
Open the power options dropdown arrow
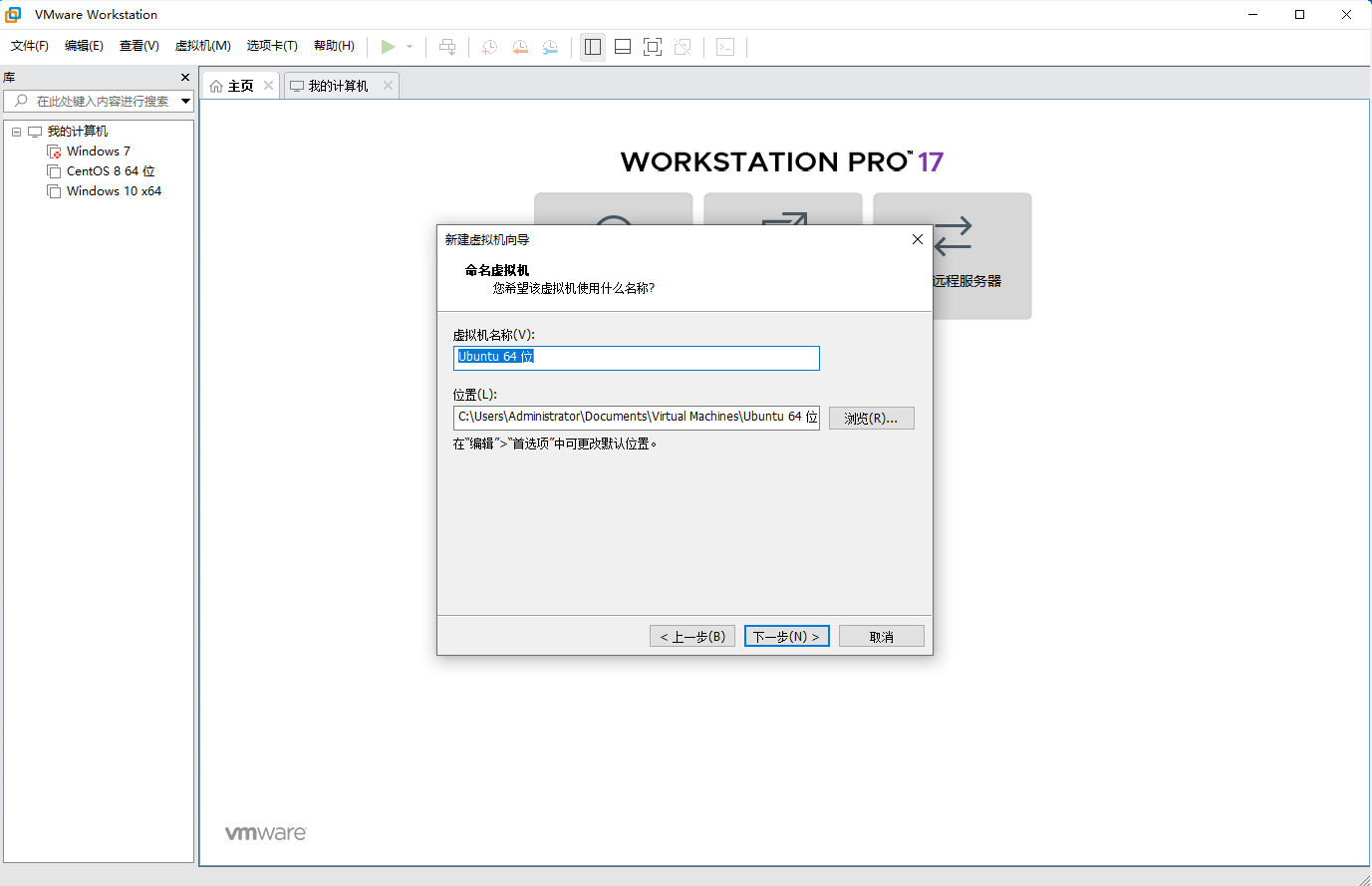click(410, 47)
